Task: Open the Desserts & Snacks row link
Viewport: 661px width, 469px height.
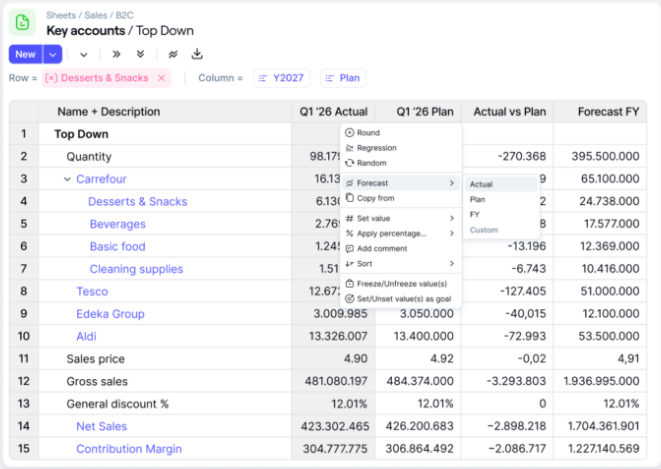Action: (x=137, y=201)
